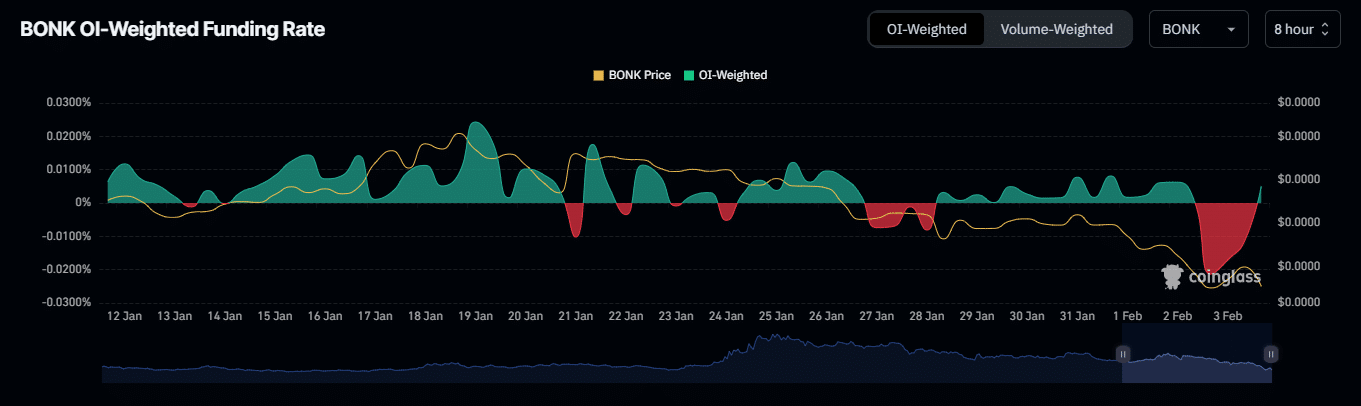Click the coinglass watermark text
The width and height of the screenshot is (1361, 406).
pos(1224,278)
